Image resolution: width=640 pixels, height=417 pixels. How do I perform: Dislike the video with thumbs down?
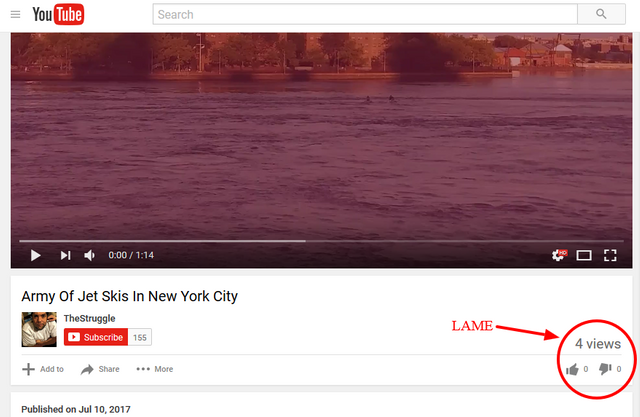pos(605,369)
